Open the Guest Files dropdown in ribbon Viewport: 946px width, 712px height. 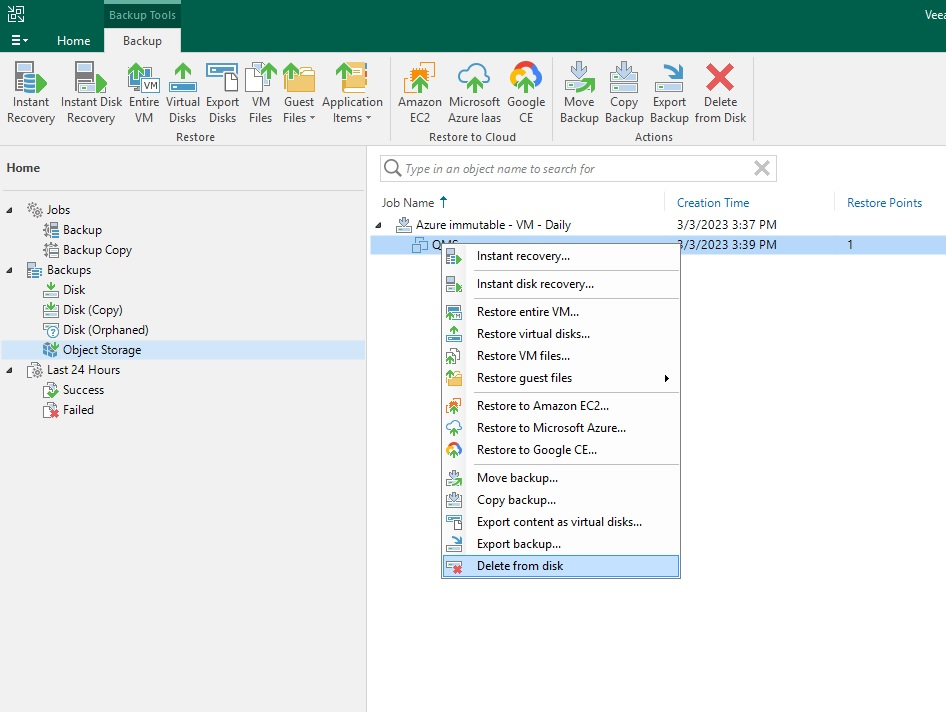pos(299,92)
